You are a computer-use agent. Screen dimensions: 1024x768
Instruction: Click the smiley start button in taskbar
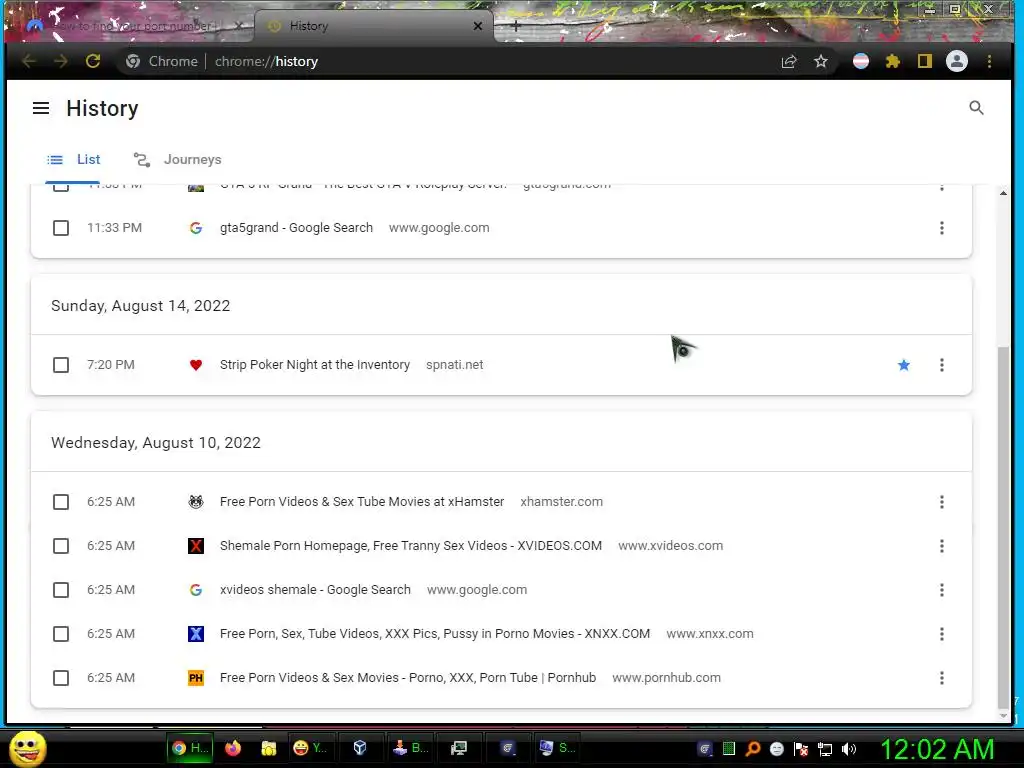[27, 748]
